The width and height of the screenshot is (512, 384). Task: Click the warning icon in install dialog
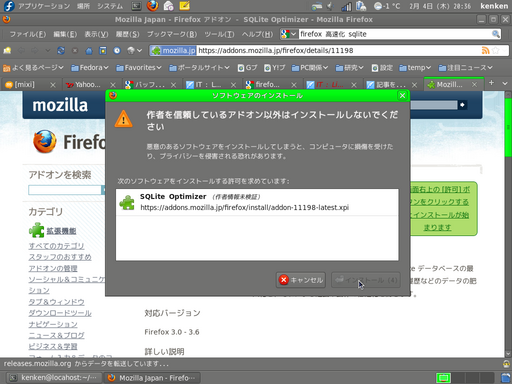[x=123, y=119]
